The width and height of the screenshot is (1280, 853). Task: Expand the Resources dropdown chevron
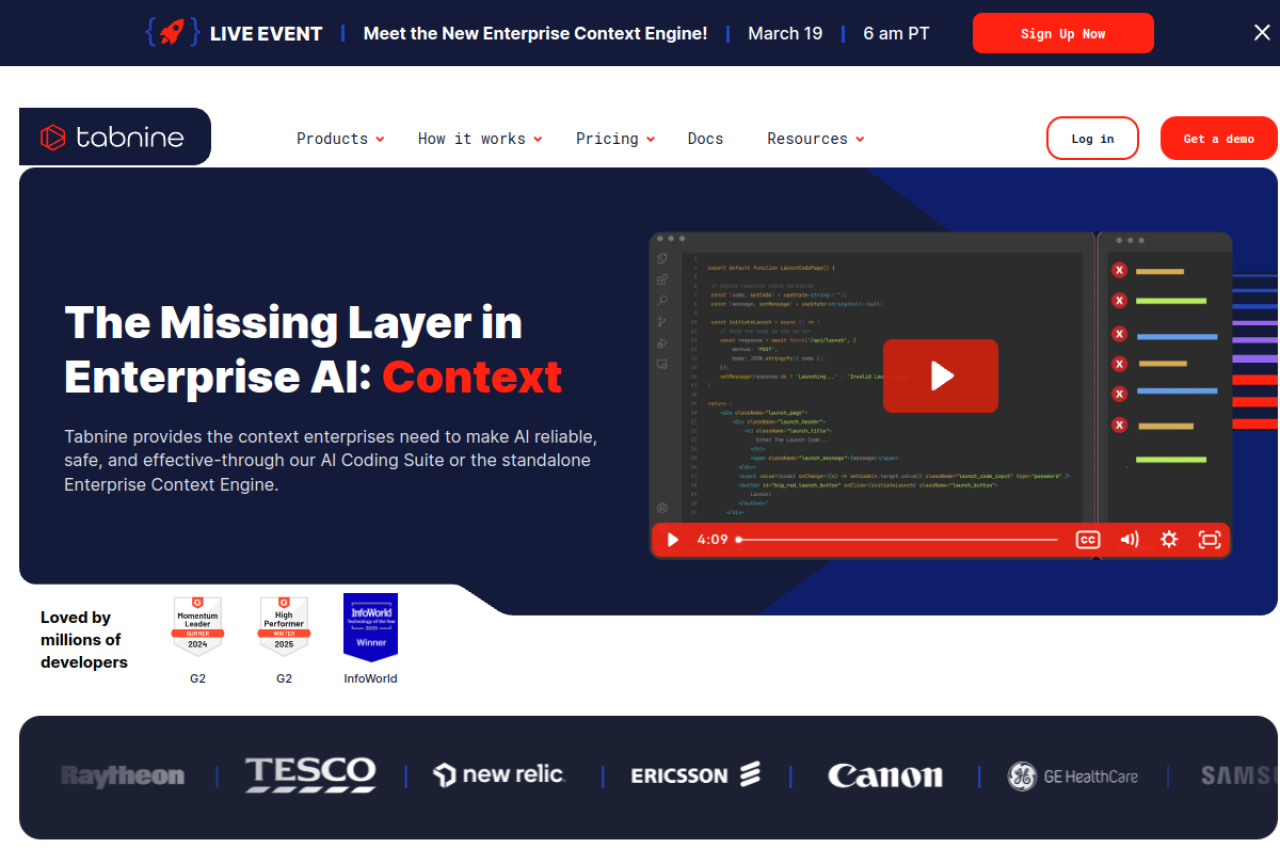(x=860, y=140)
